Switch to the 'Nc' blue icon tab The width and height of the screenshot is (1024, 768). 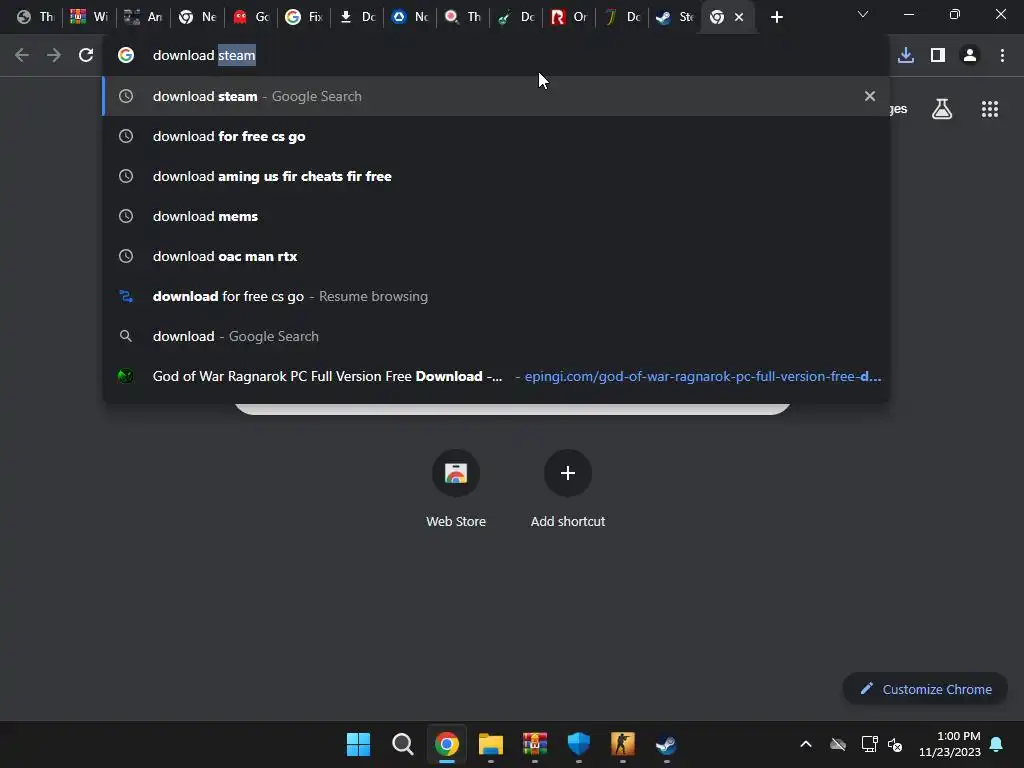tap(410, 17)
